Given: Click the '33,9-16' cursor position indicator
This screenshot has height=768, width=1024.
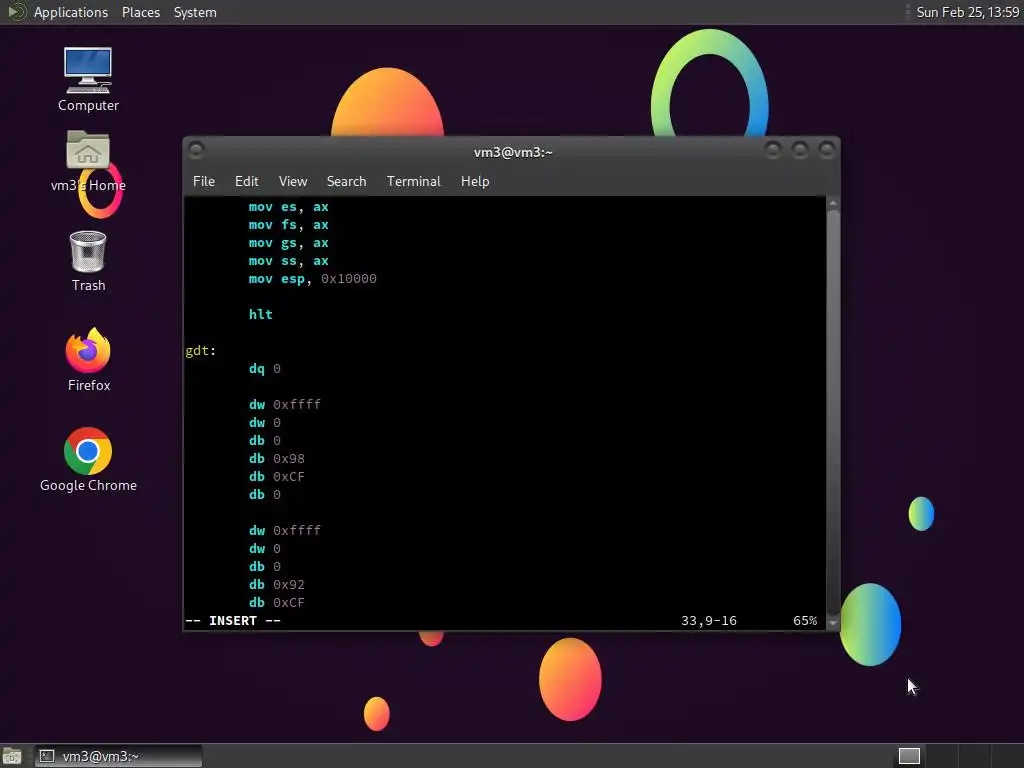Looking at the screenshot, I should tap(709, 620).
